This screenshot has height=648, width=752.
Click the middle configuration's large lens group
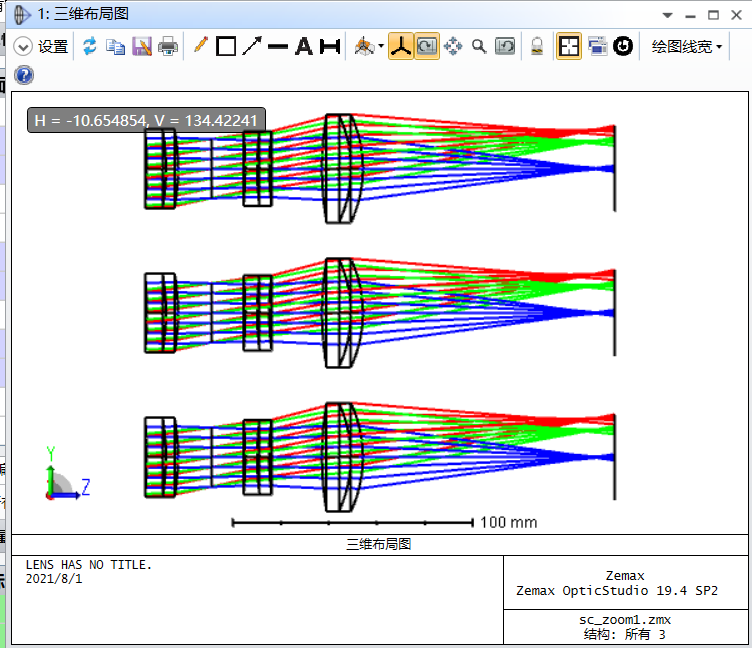[x=342, y=313]
